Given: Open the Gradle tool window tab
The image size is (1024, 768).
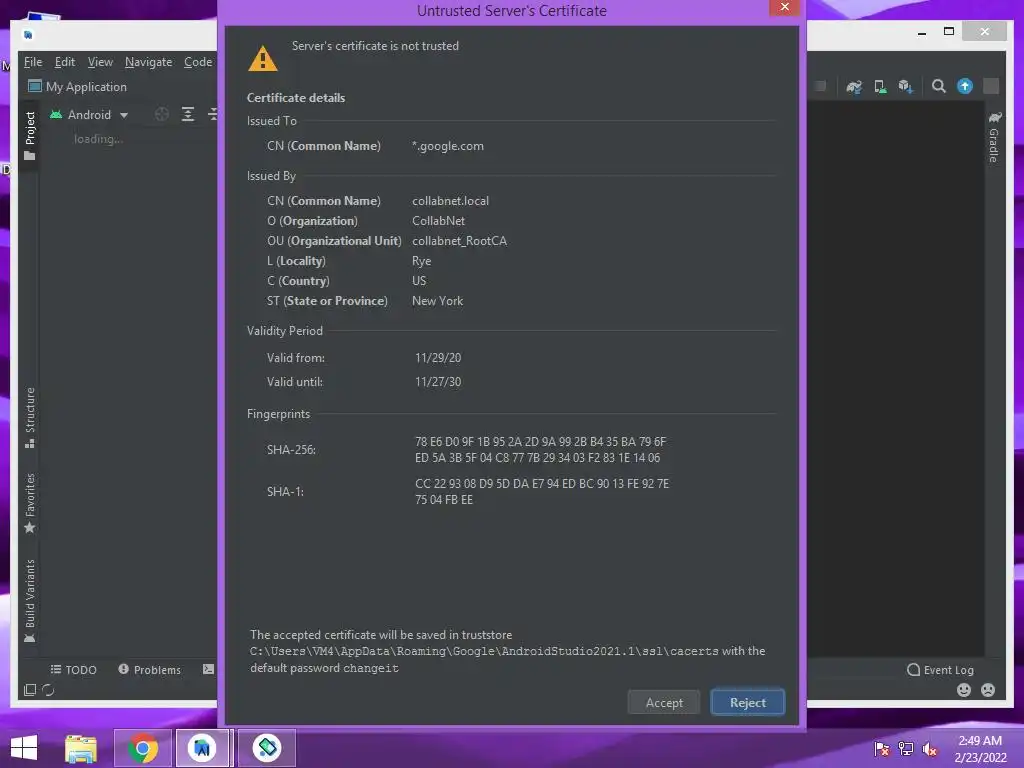Looking at the screenshot, I should [x=994, y=136].
